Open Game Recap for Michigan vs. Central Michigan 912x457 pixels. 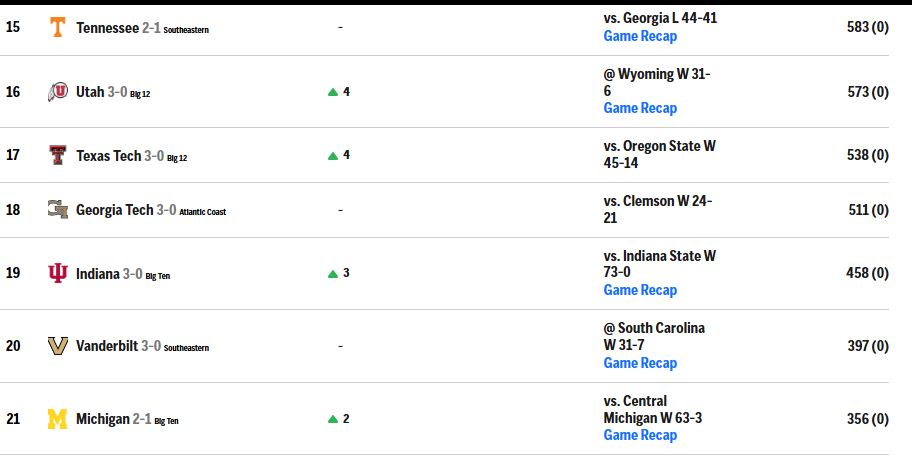[x=640, y=435]
